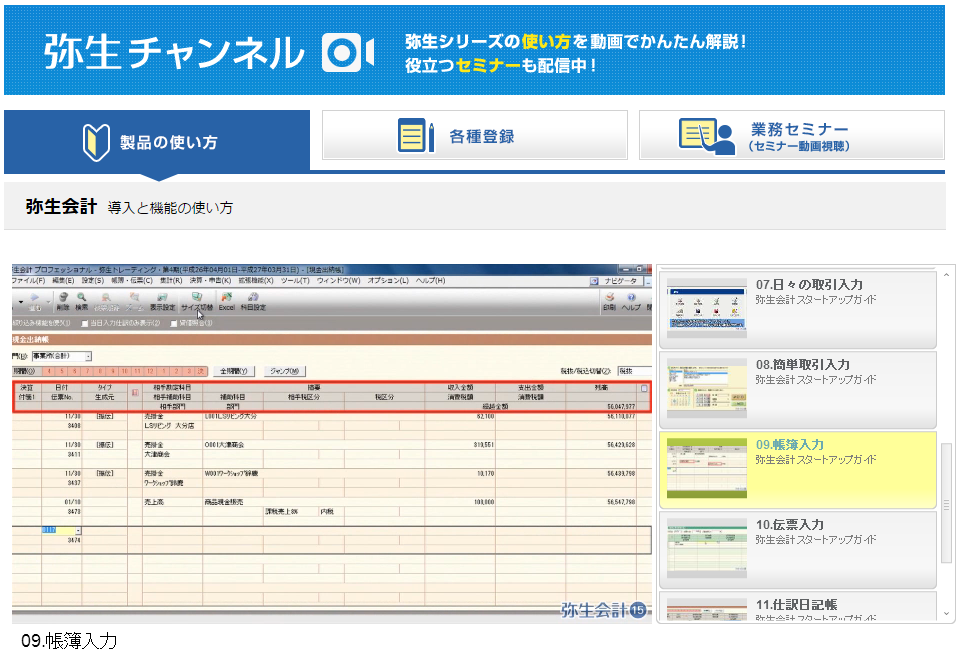Open video 10.伝票入力

tap(798, 549)
